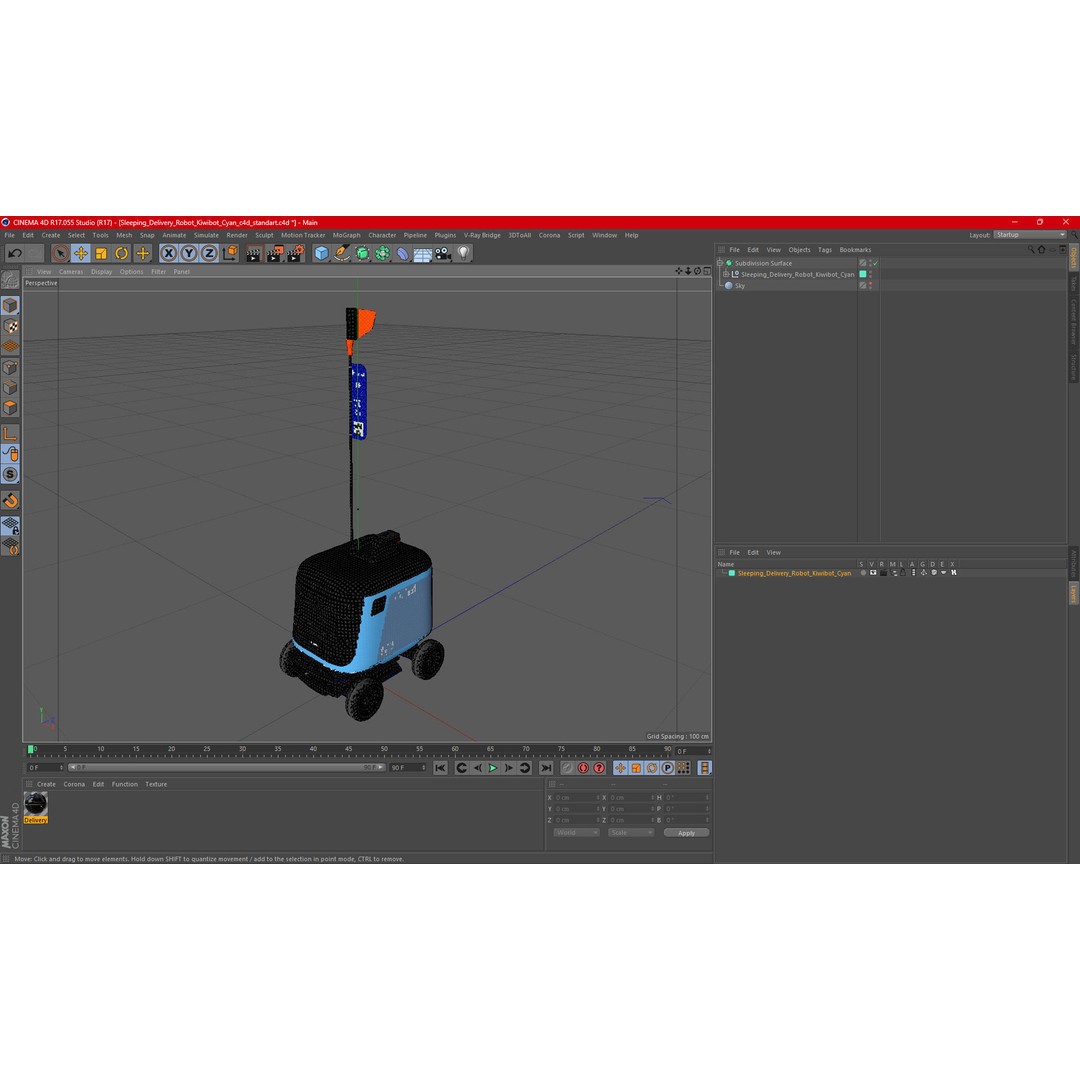Open the spline Pen tool
Viewport: 1080px width, 1080px height.
click(x=342, y=253)
